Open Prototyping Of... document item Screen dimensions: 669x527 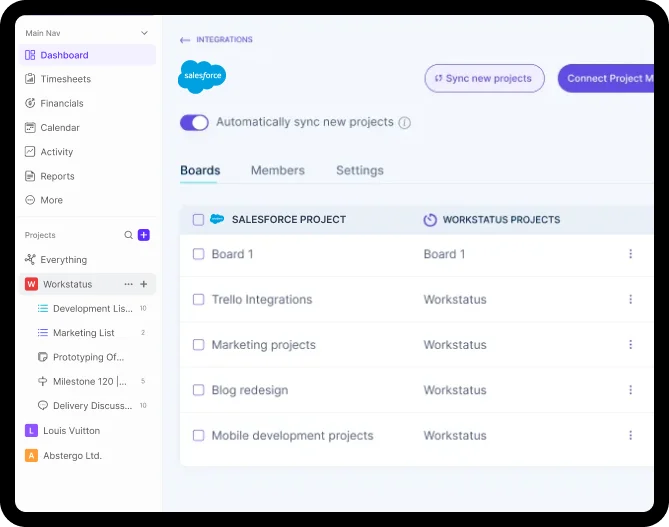(88, 357)
